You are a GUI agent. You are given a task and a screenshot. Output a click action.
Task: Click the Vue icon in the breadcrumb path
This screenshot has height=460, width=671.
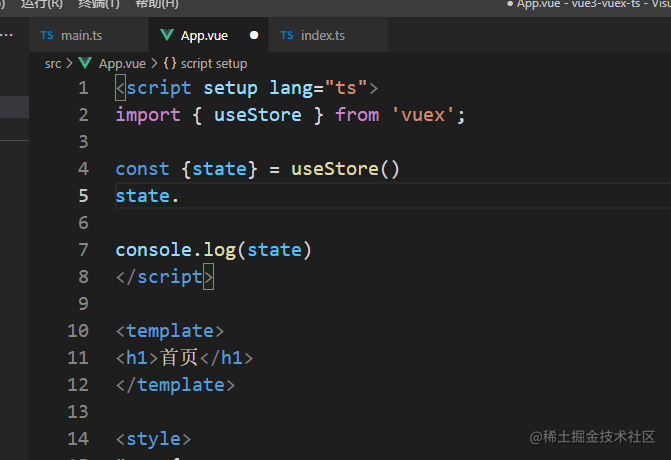pos(85,63)
